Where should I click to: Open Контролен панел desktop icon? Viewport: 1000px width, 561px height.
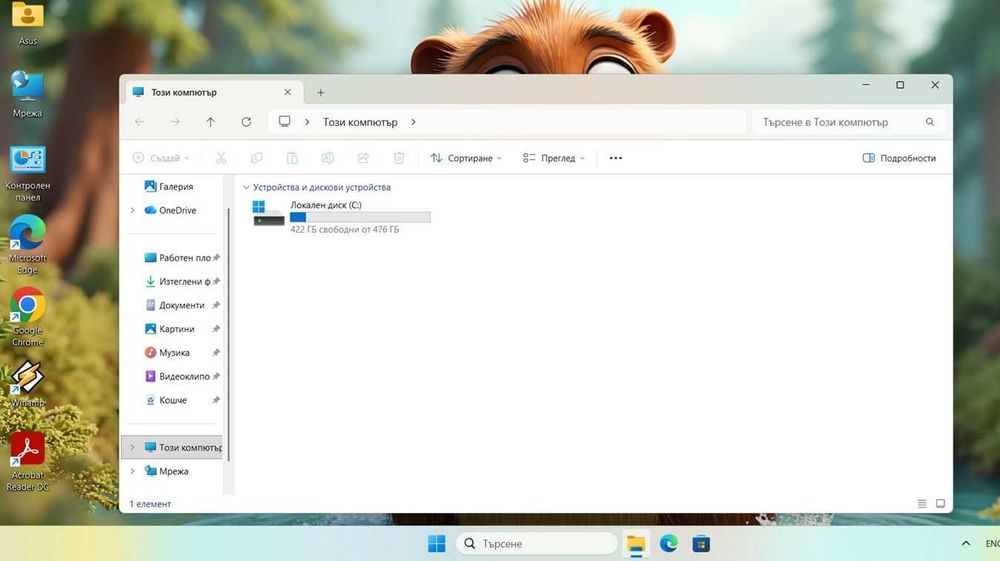27,173
